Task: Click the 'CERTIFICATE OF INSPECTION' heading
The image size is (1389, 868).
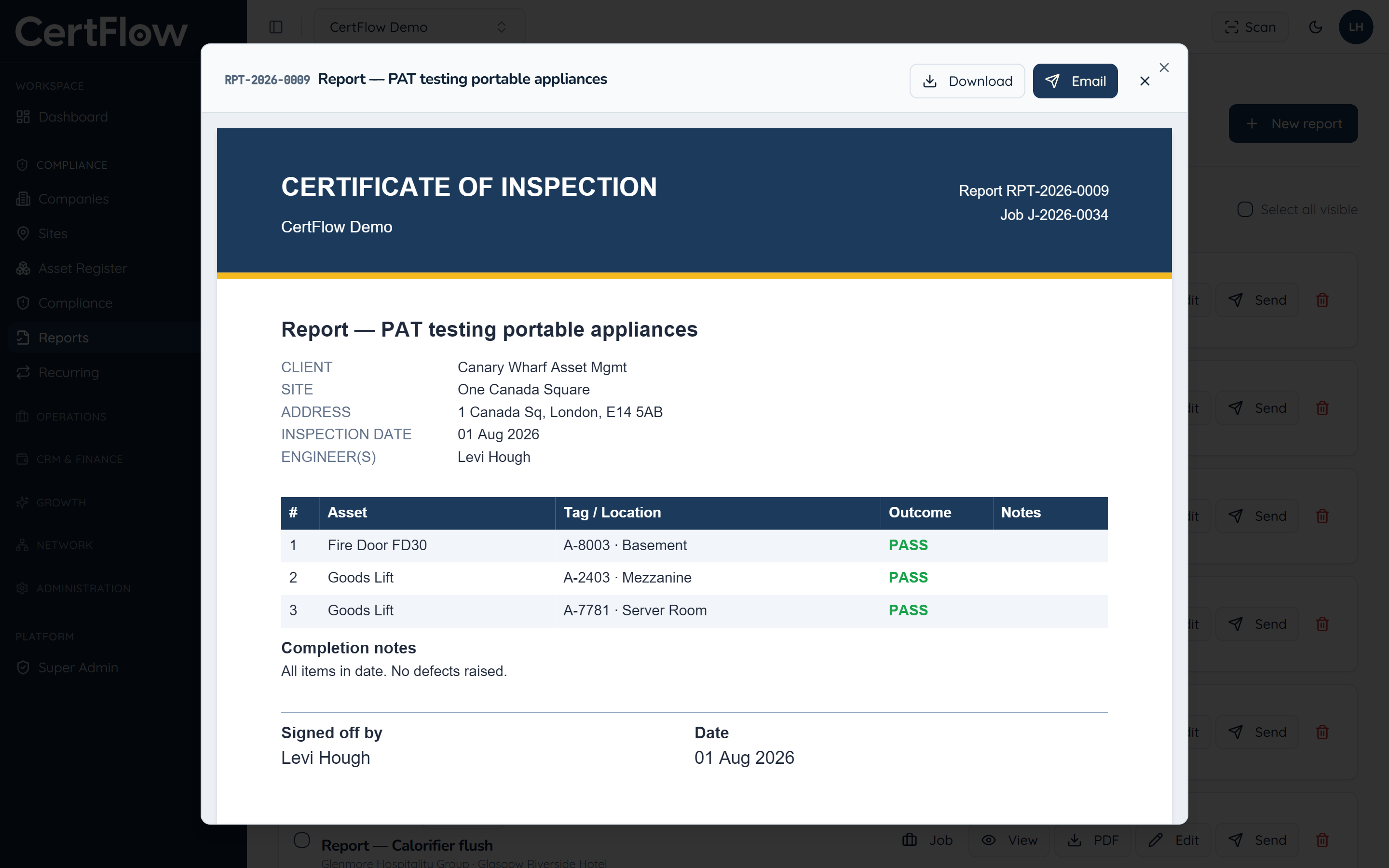Action: click(x=469, y=187)
